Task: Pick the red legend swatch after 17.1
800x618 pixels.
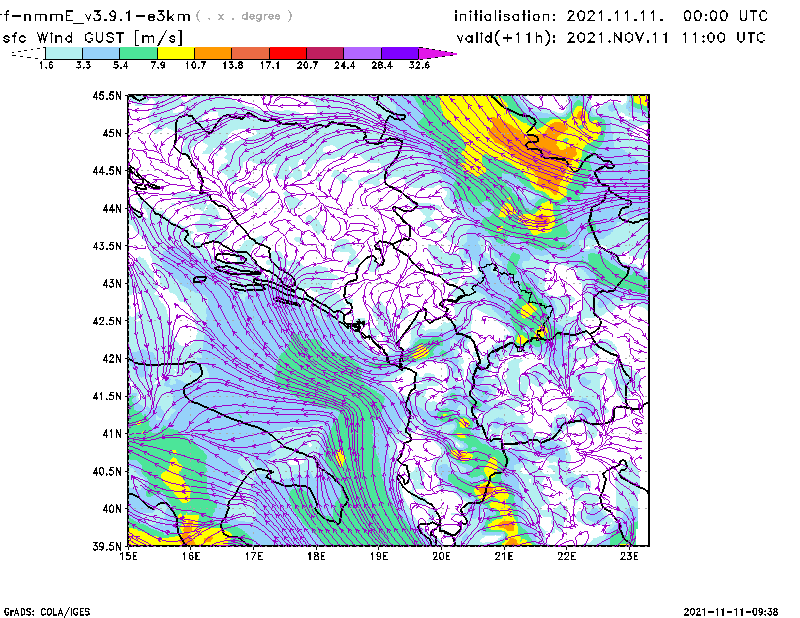Action: (288, 53)
